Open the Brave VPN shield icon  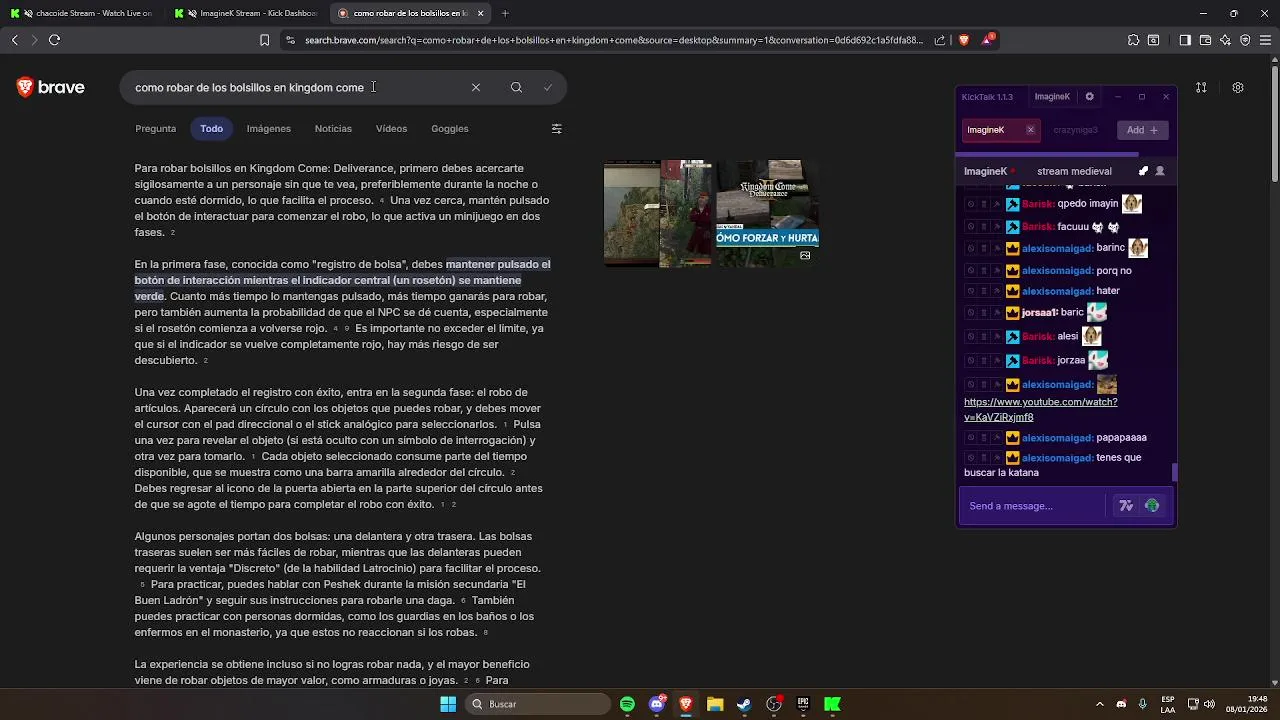(1245, 40)
